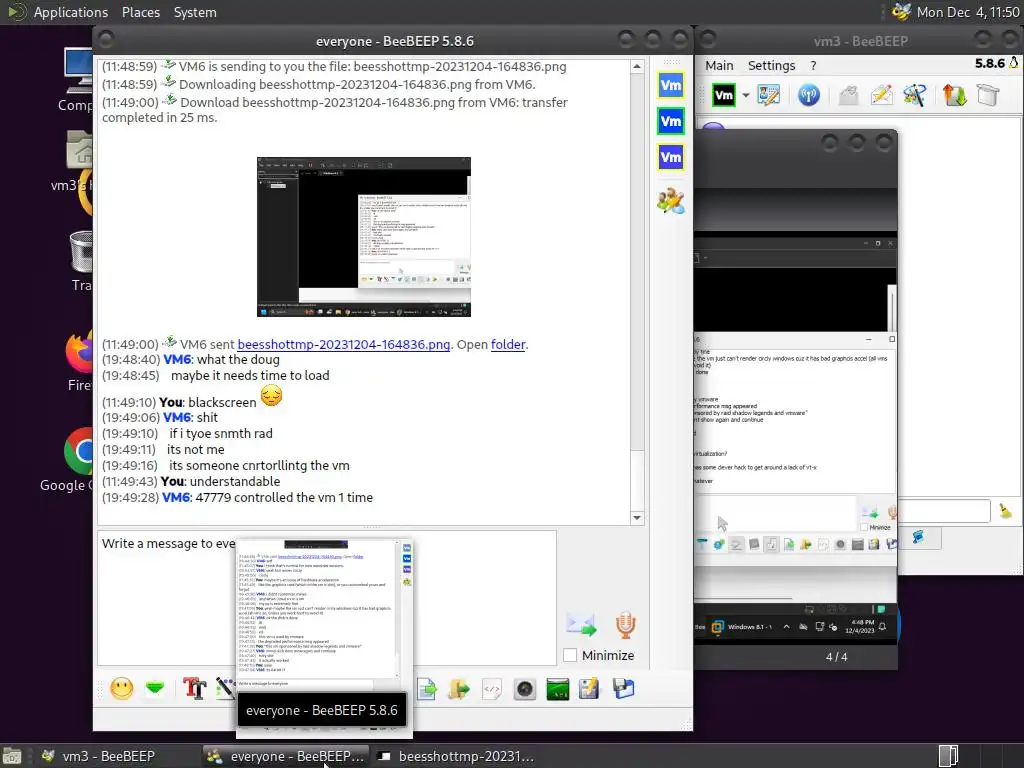This screenshot has width=1024, height=768.
Task: Click the blue icon button below vm3 search field
Action: [918, 537]
